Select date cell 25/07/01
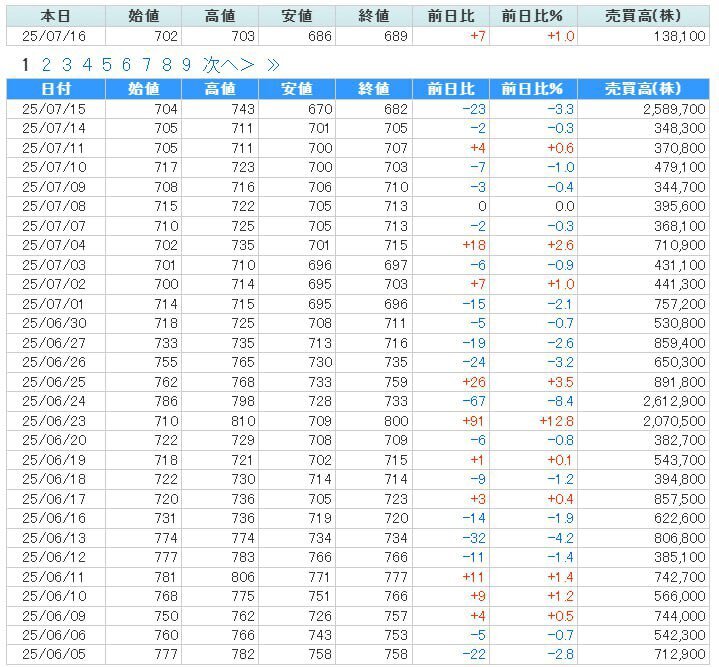Screen dimensions: 719x667 tap(54, 304)
